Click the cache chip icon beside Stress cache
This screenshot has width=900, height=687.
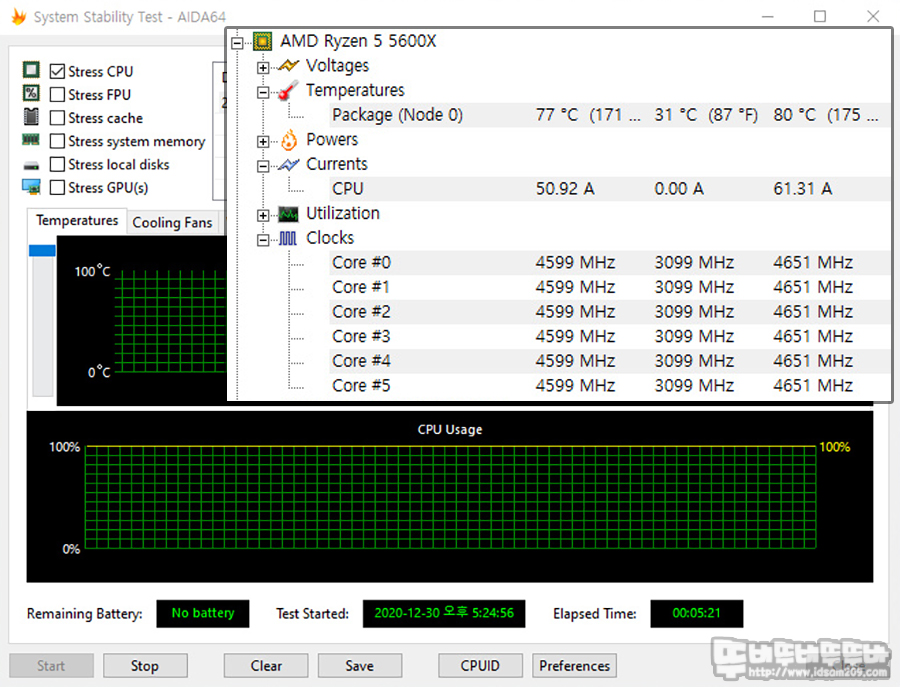click(x=31, y=117)
